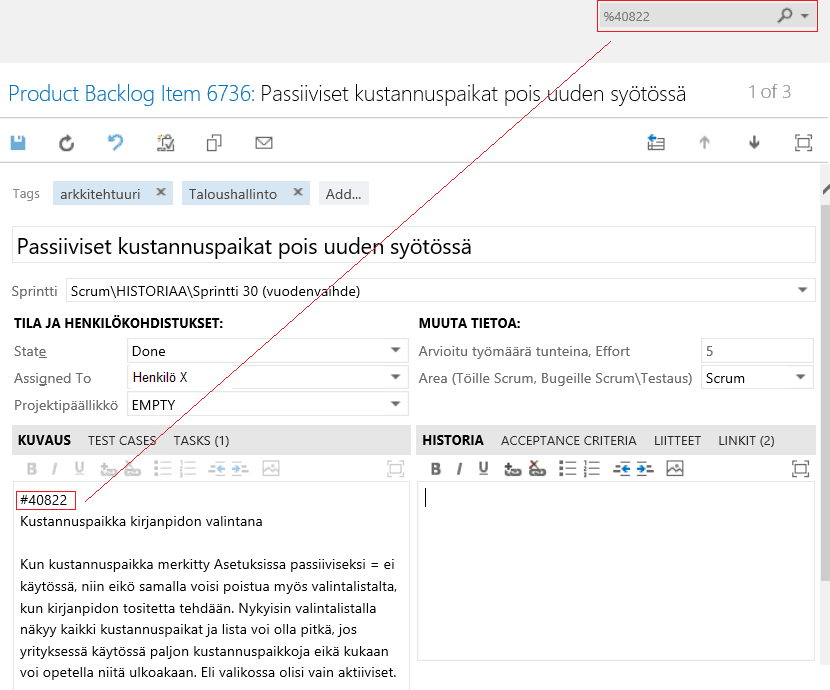Increase indent in Kuvaus editor

click(240, 469)
